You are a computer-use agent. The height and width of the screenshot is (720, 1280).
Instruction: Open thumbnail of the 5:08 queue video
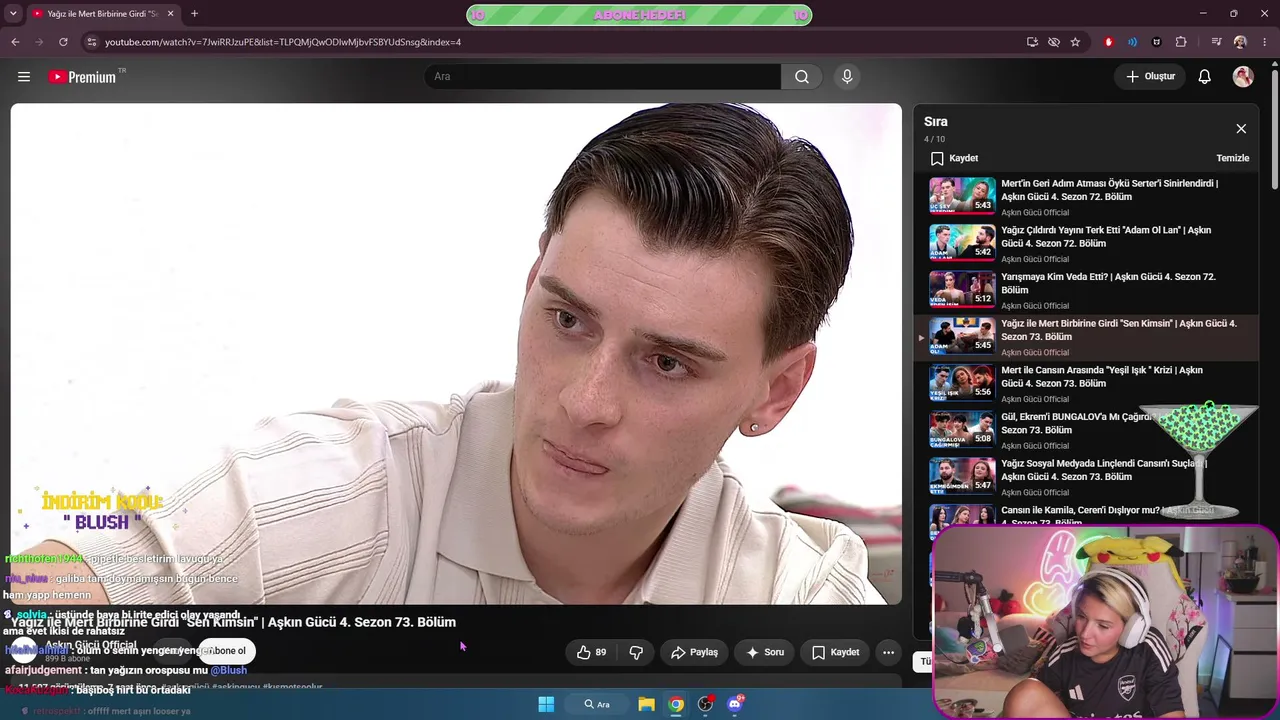[962, 430]
